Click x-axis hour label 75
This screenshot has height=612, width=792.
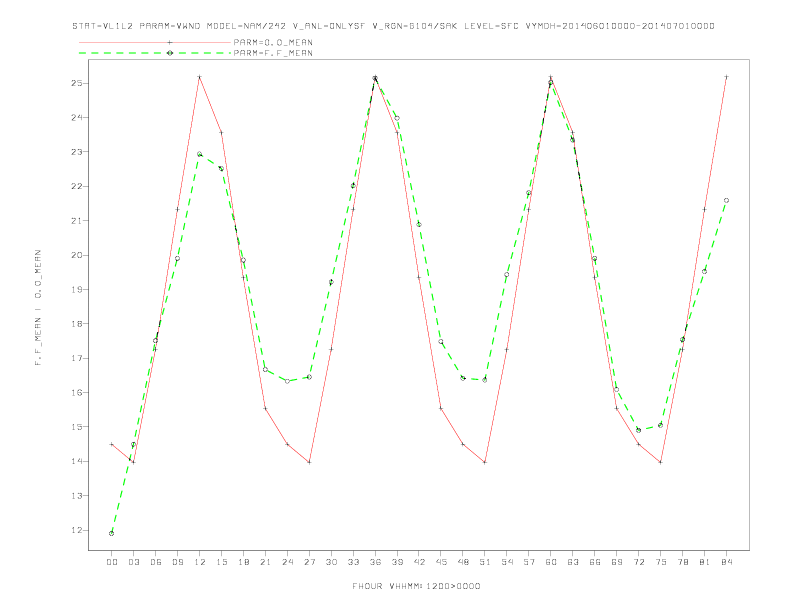point(661,562)
